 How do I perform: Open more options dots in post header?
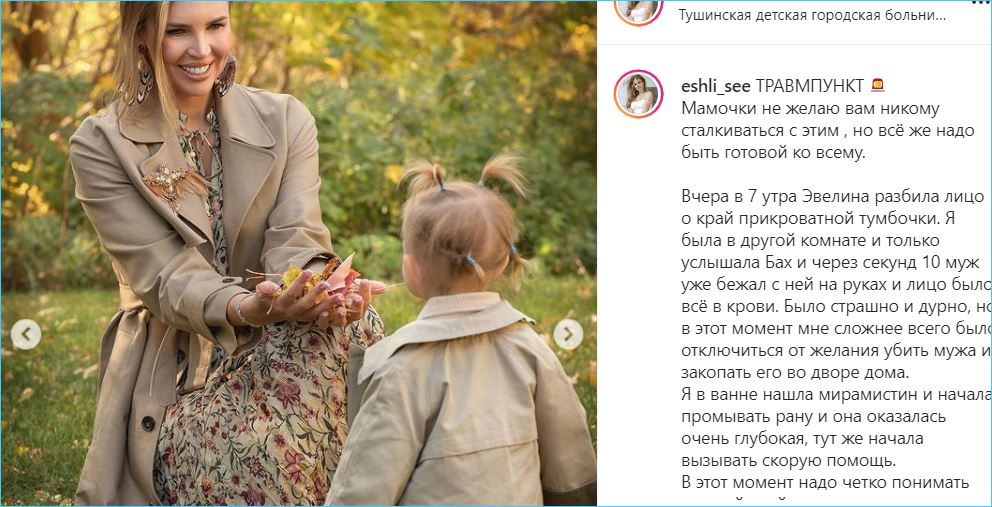[x=983, y=3]
